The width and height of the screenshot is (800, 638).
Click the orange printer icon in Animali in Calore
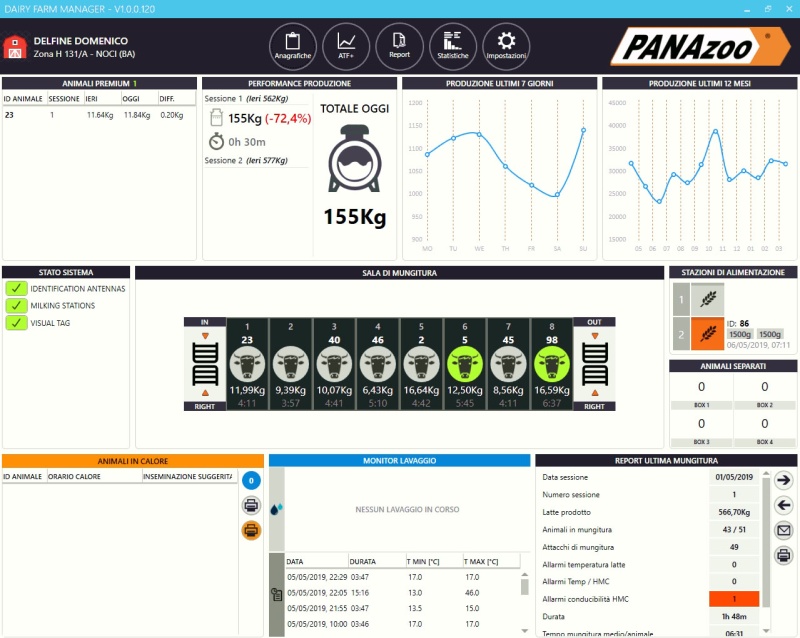[251, 530]
